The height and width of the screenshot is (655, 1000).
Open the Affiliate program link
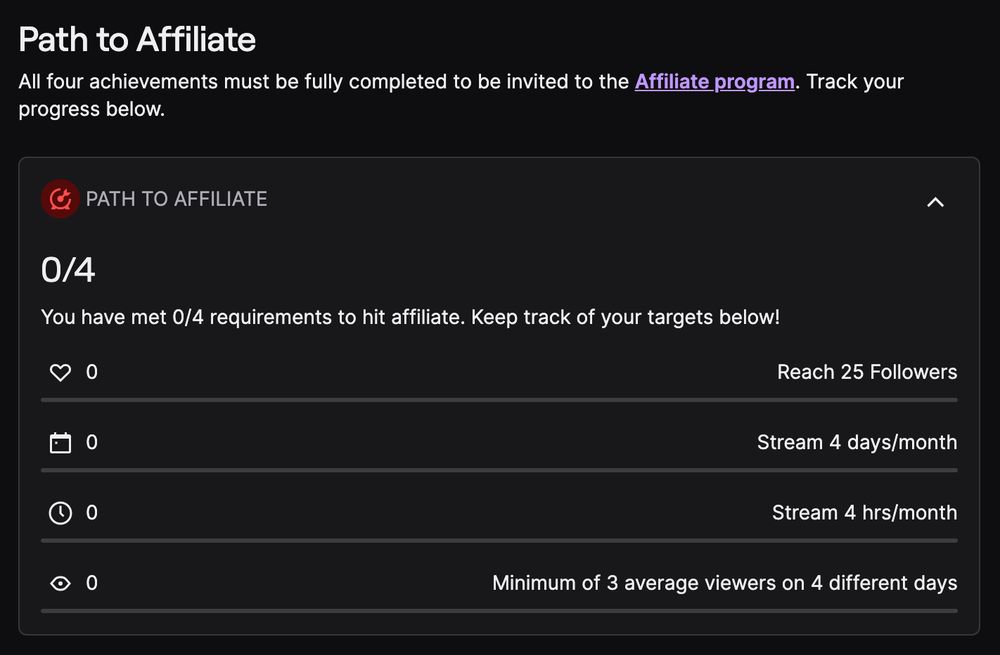[714, 81]
